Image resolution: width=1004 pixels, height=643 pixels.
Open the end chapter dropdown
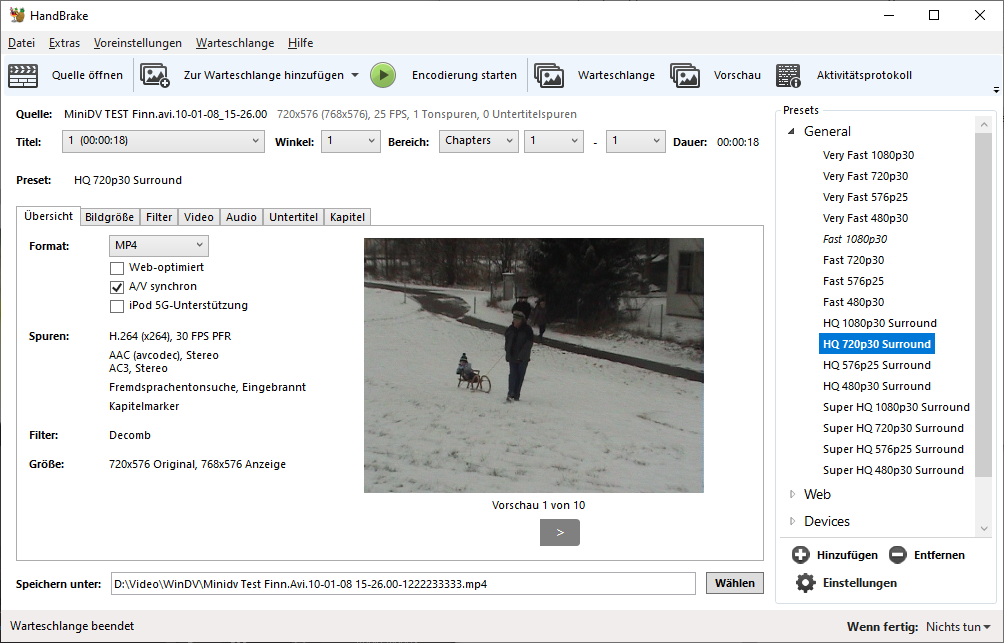[636, 141]
